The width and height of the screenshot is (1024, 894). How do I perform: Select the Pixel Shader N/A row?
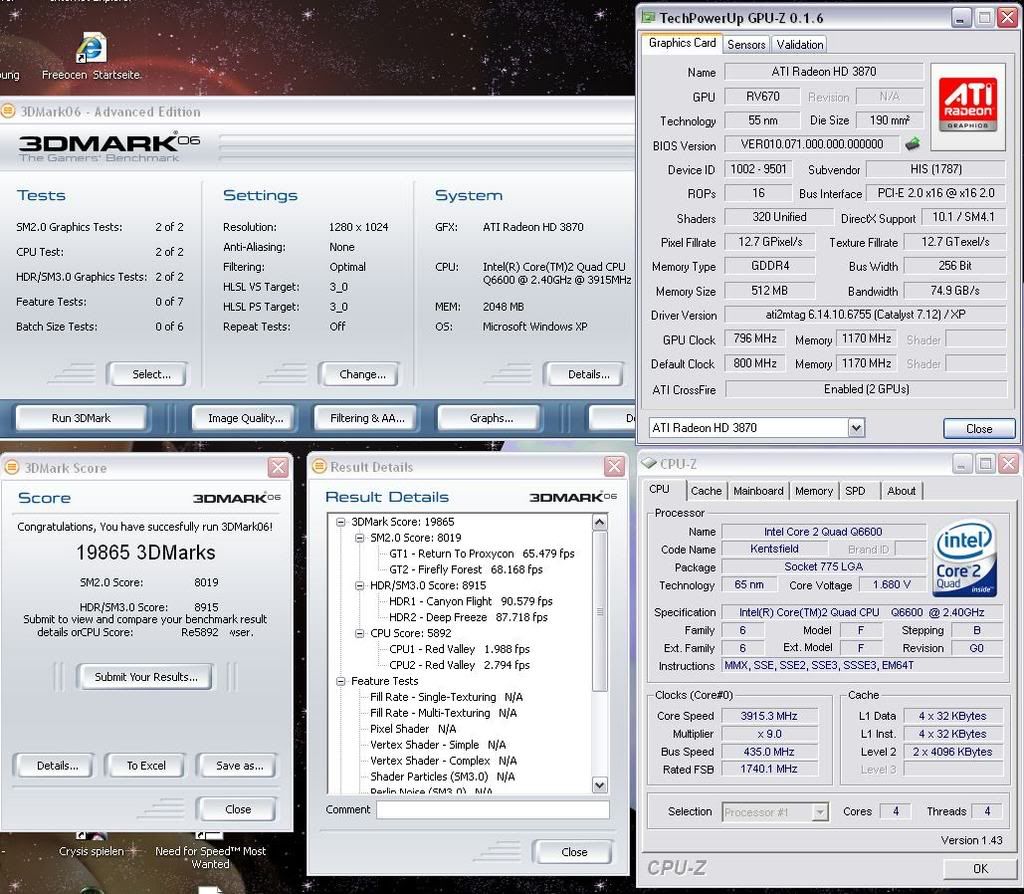[x=413, y=729]
